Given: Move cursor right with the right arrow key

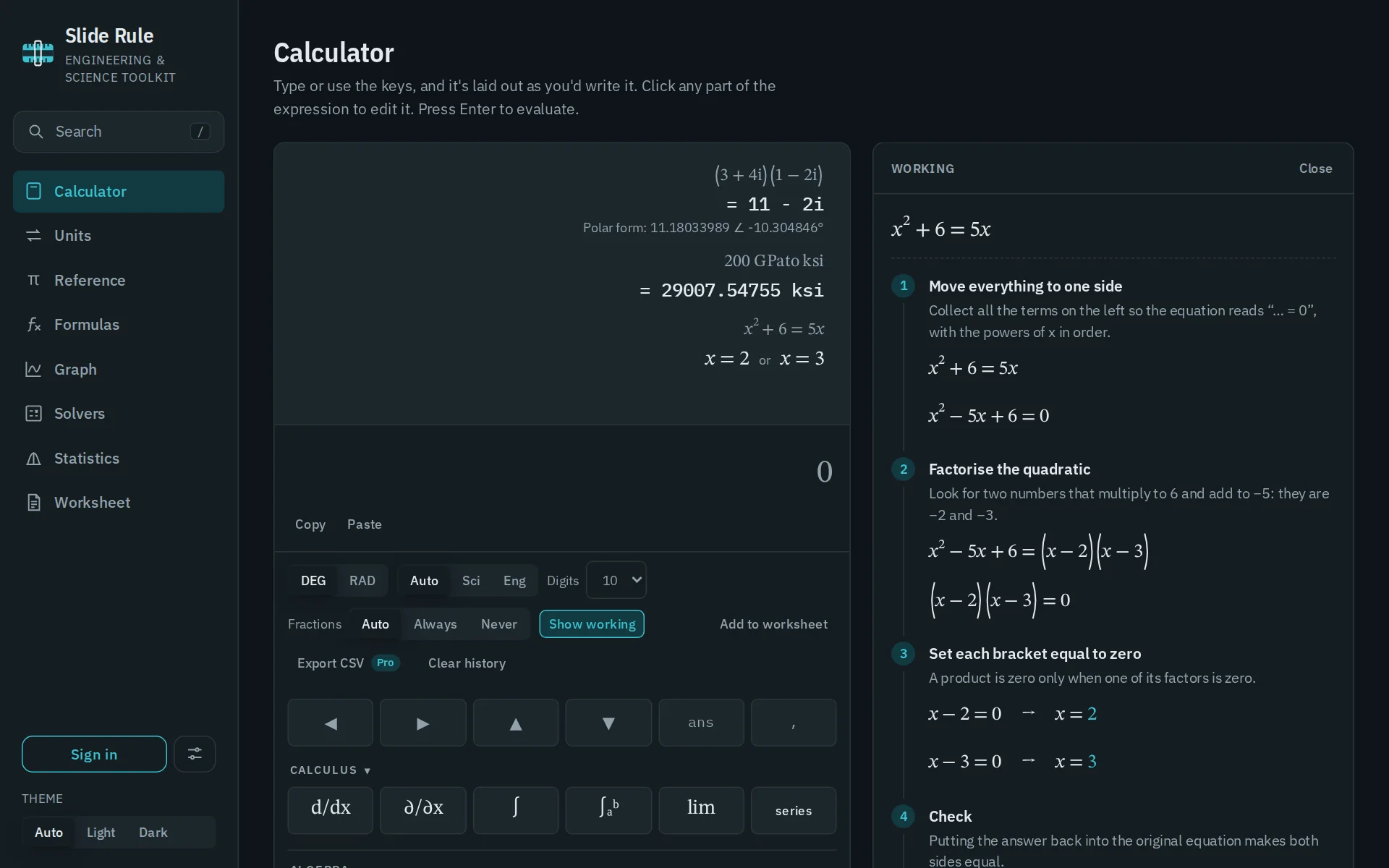Looking at the screenshot, I should (423, 723).
